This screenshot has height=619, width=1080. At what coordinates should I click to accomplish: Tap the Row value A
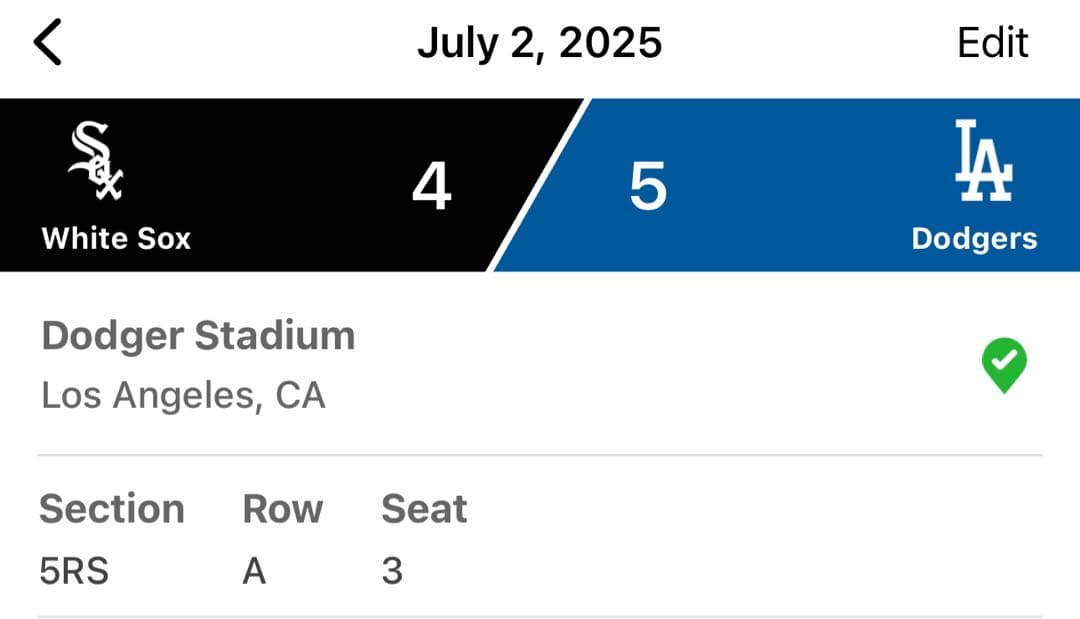point(254,571)
